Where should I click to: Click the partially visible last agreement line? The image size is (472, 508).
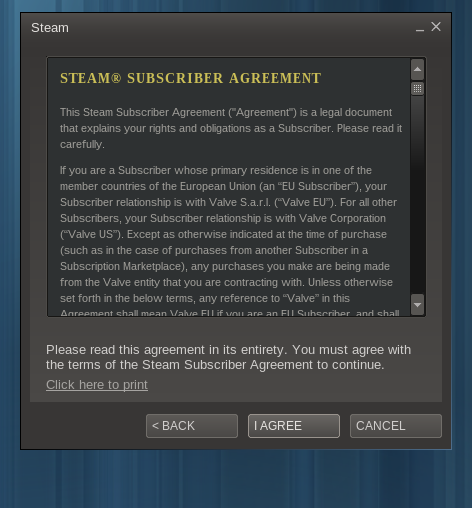coord(229,313)
